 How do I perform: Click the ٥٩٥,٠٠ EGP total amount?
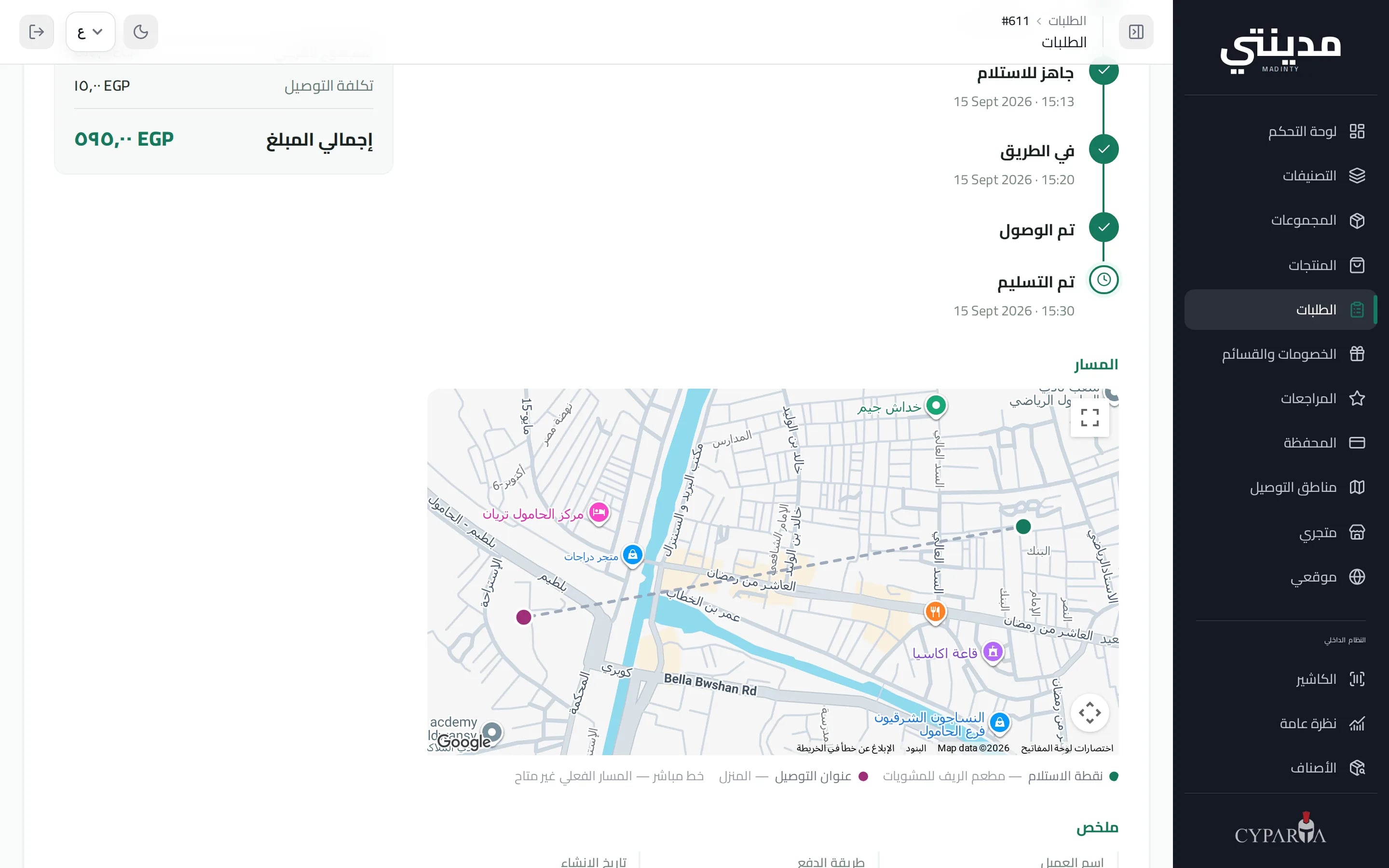(x=124, y=139)
